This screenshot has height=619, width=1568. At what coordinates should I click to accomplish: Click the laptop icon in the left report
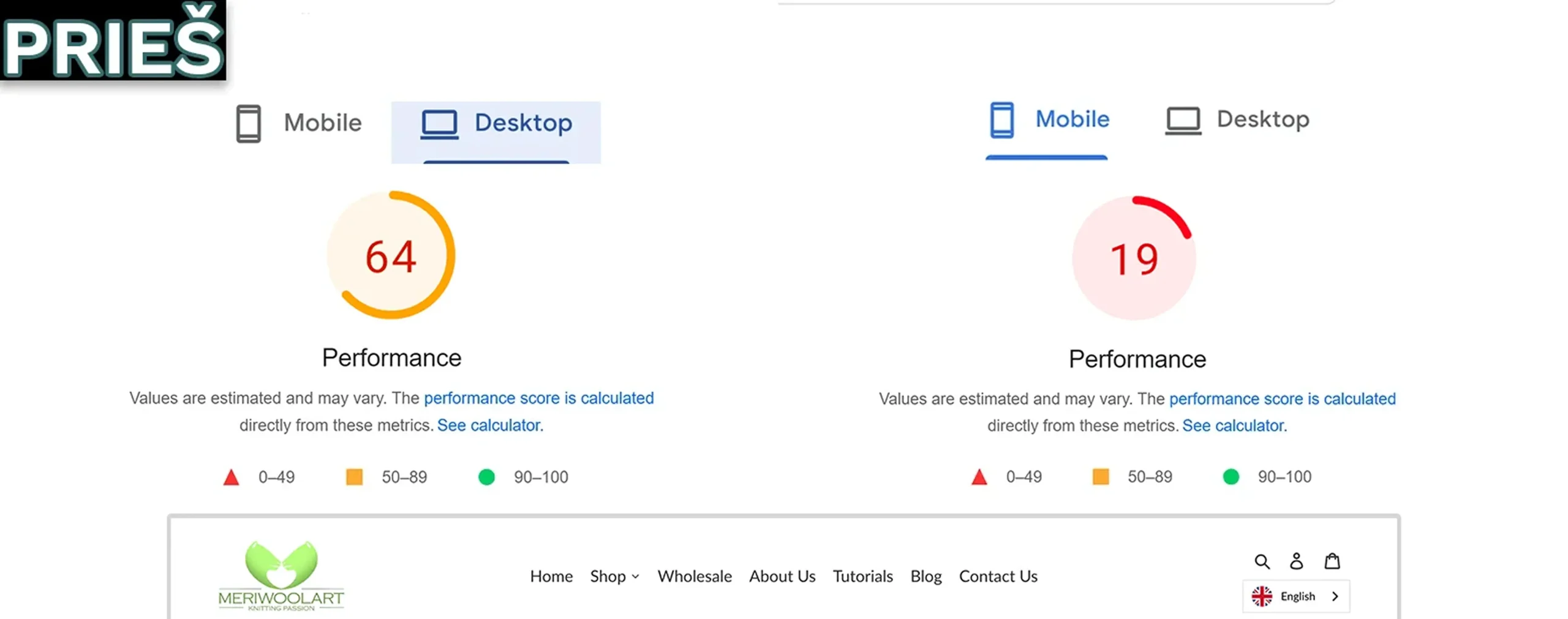[439, 124]
